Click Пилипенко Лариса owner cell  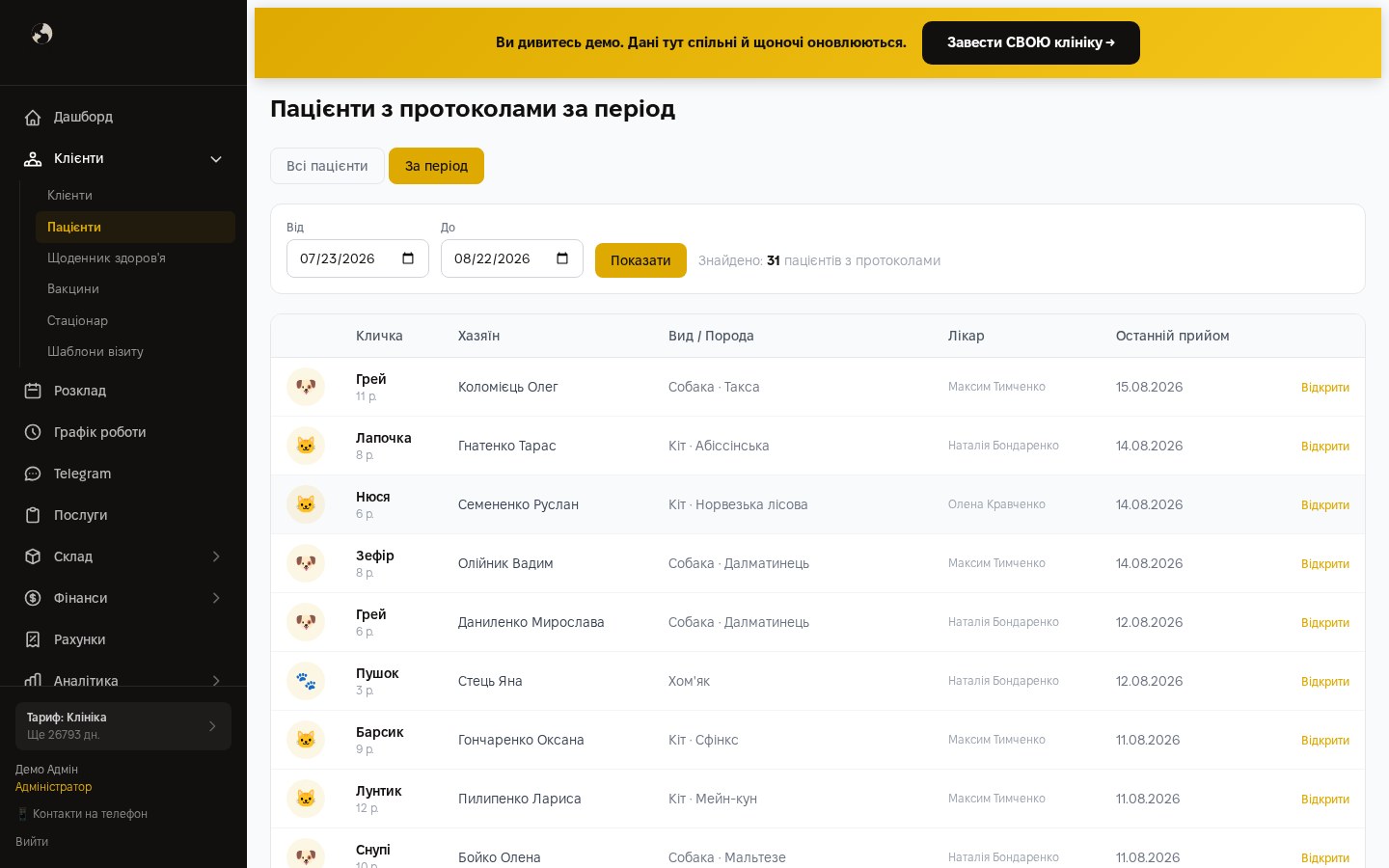point(520,799)
